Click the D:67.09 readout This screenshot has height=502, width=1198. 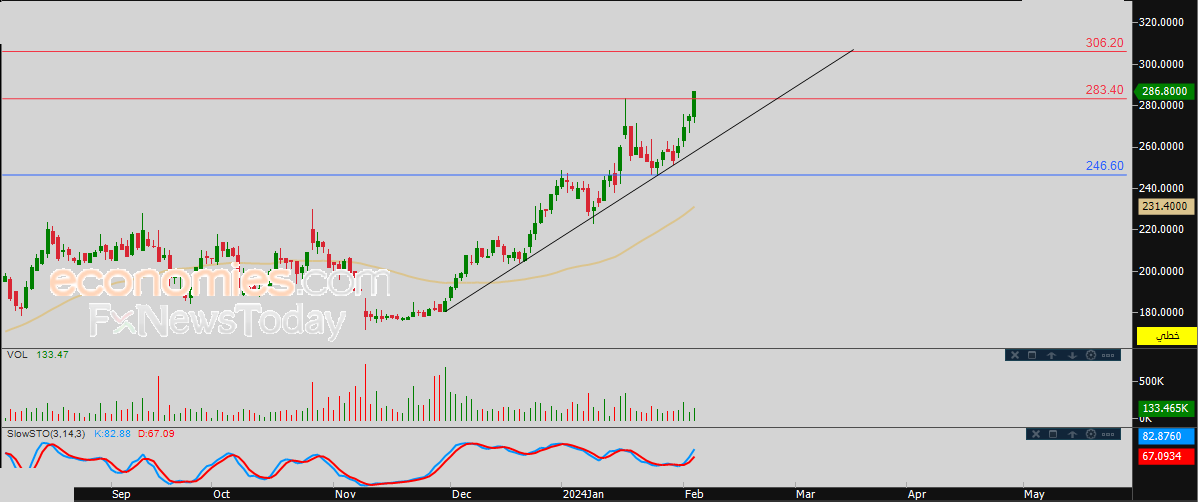point(156,433)
